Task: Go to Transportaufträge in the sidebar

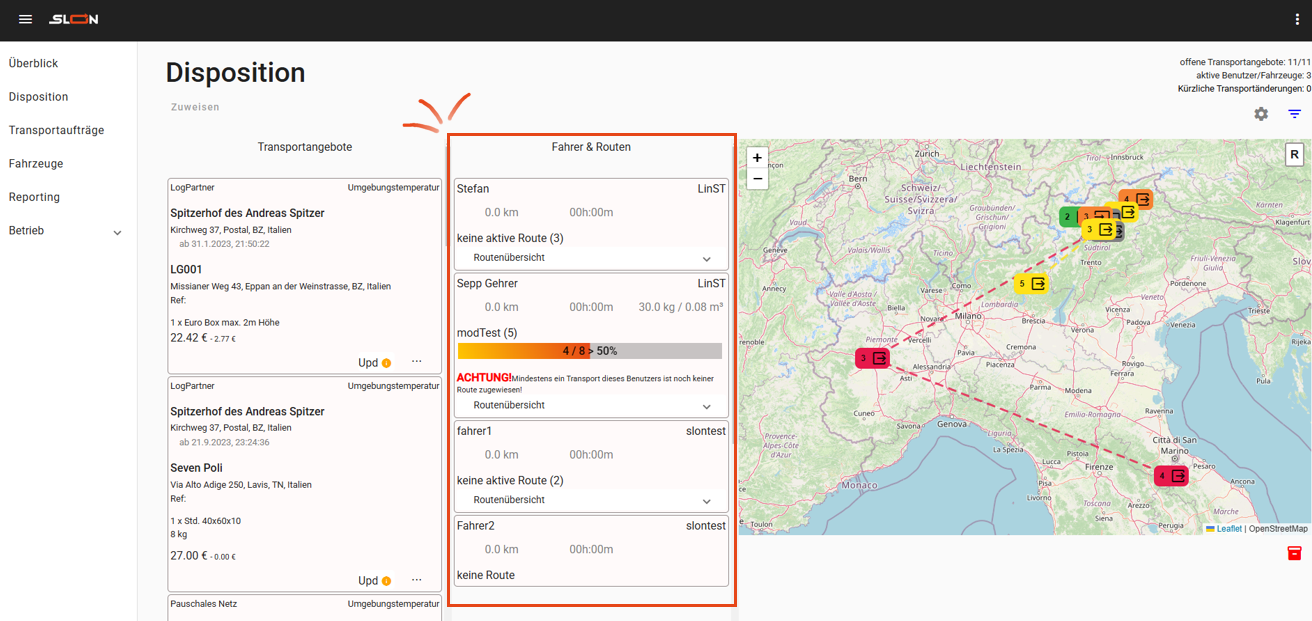Action: 56,130
